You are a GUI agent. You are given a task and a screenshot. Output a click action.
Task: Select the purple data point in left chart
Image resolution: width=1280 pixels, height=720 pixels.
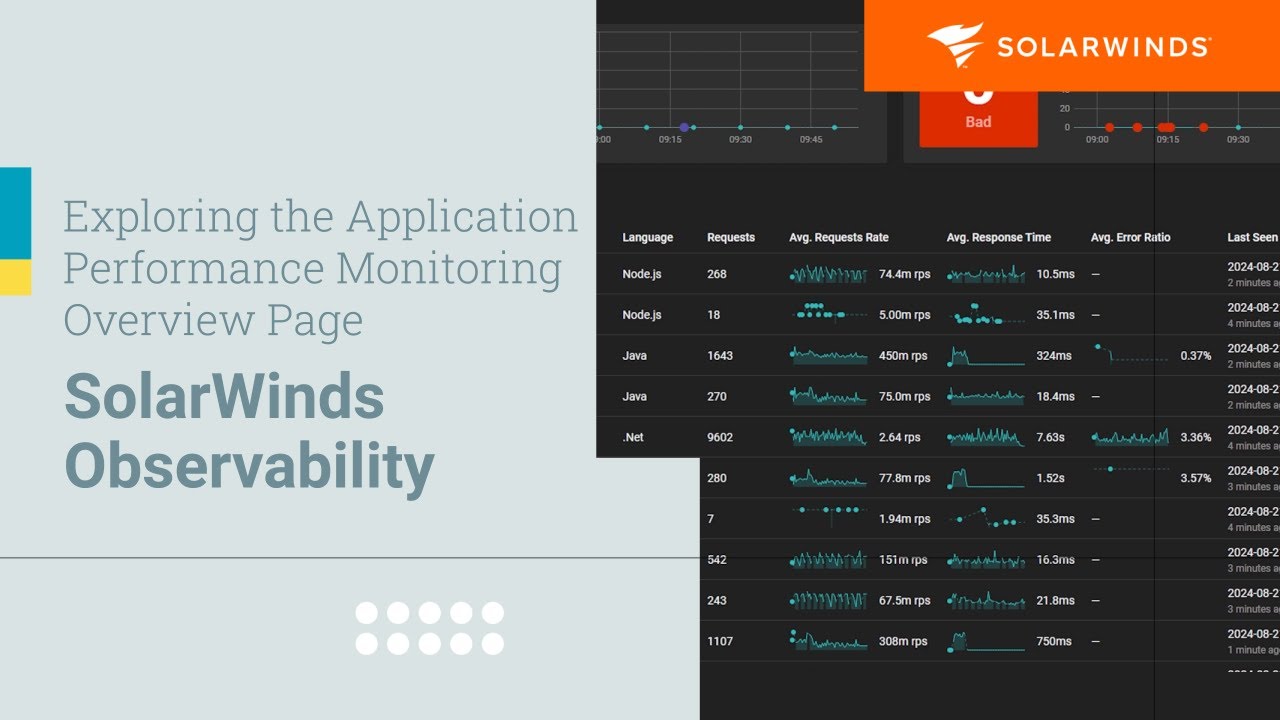click(x=684, y=127)
